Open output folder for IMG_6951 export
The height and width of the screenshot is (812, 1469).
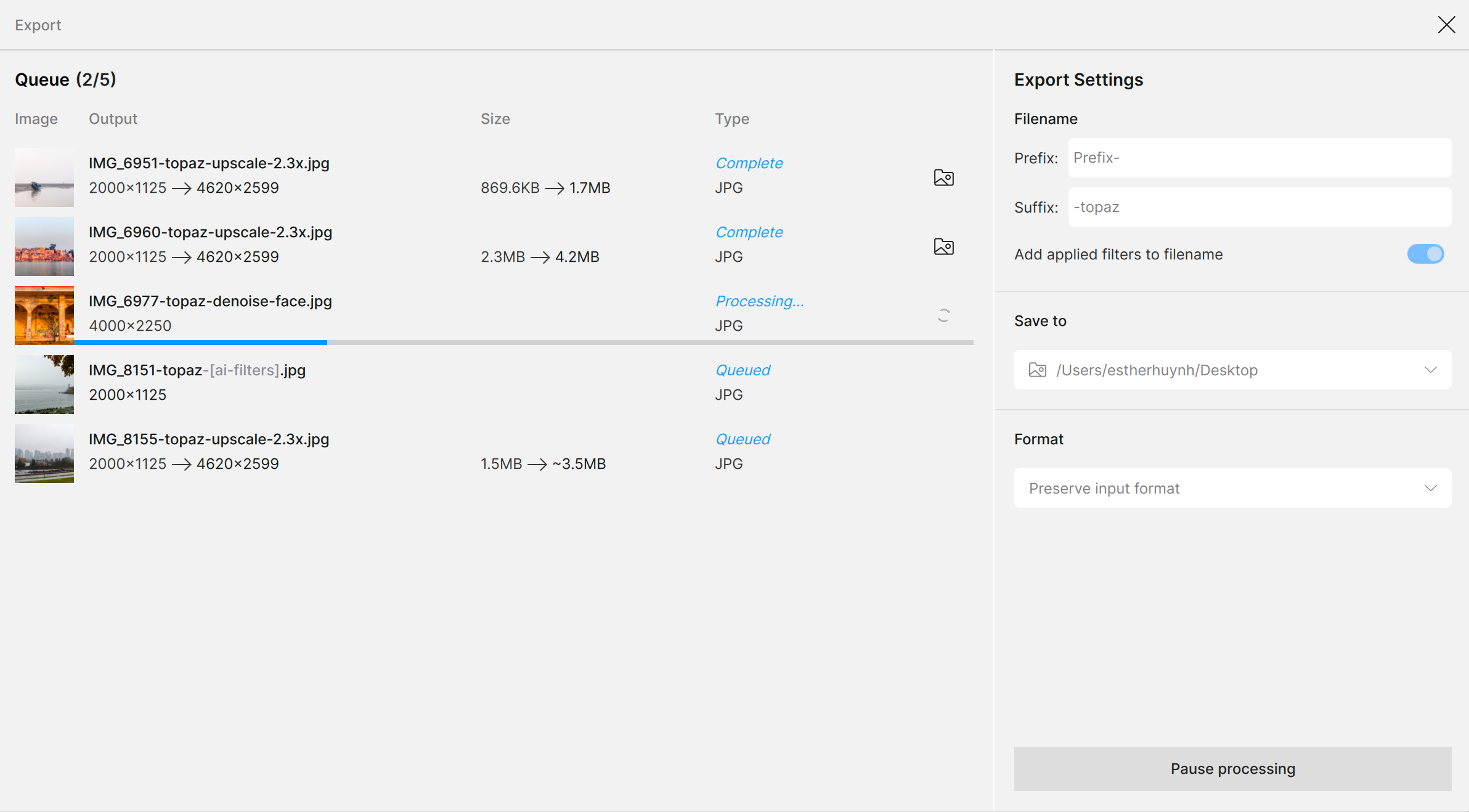943,178
